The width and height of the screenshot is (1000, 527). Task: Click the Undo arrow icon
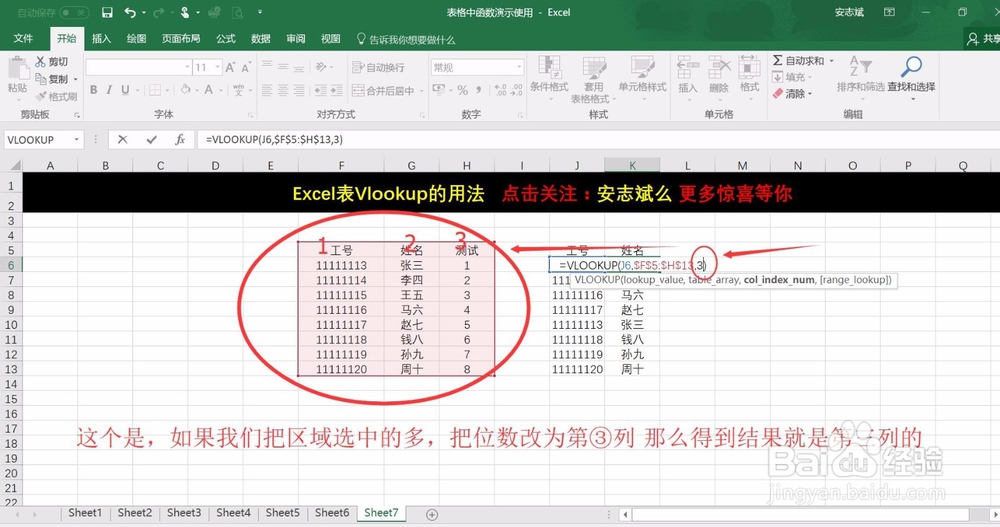pos(130,12)
